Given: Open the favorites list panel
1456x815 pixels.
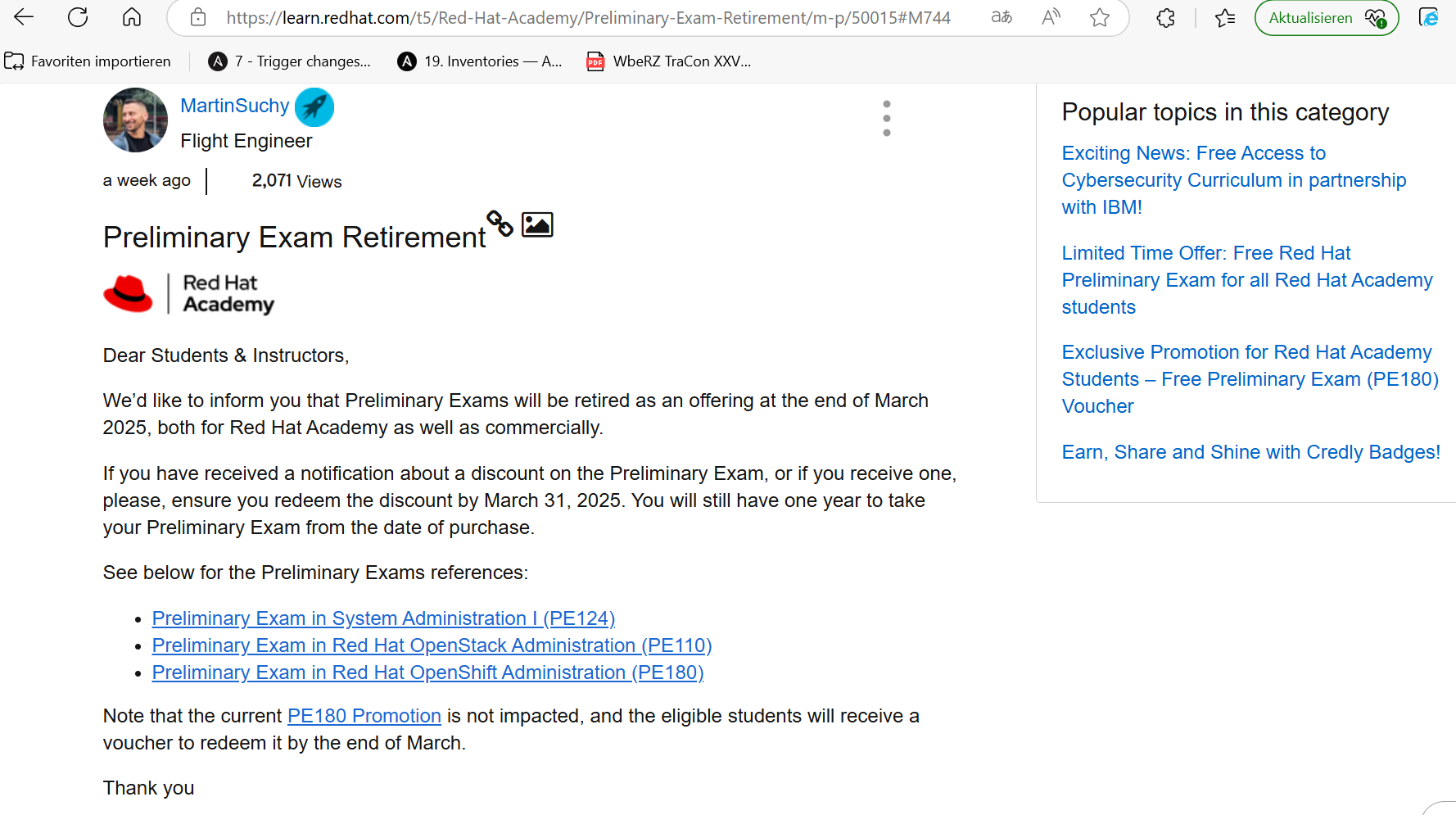Looking at the screenshot, I should (1224, 18).
